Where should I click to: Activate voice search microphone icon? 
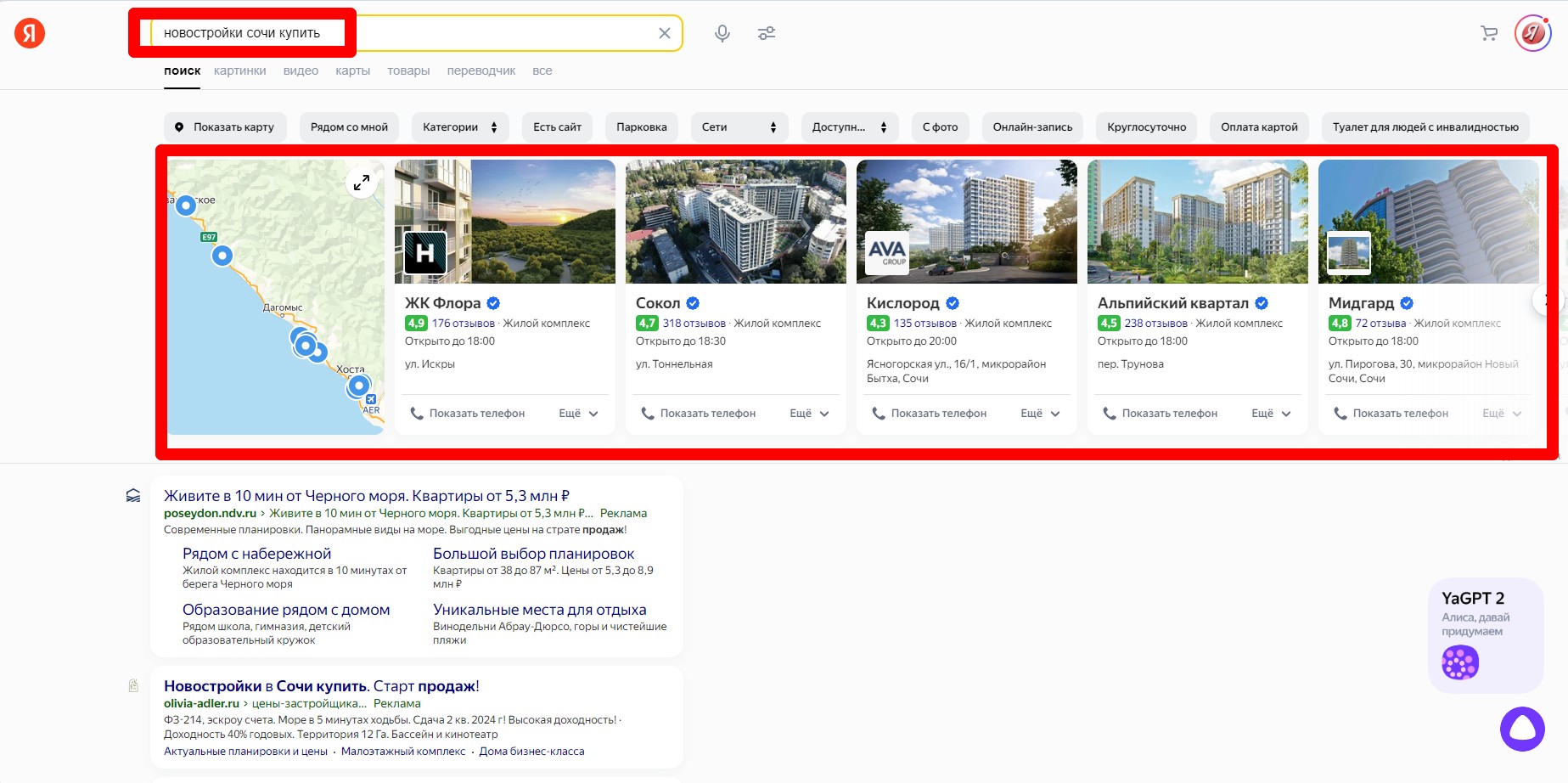coord(722,33)
